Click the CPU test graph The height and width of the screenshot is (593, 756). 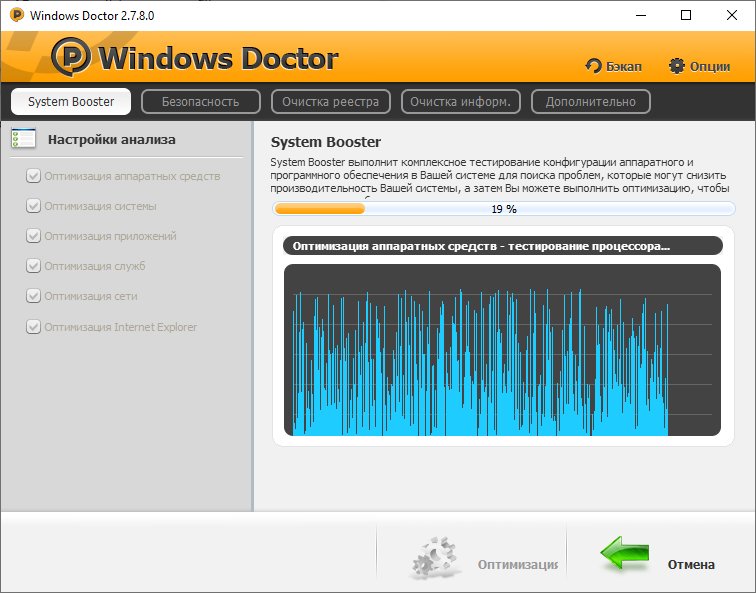[502, 350]
